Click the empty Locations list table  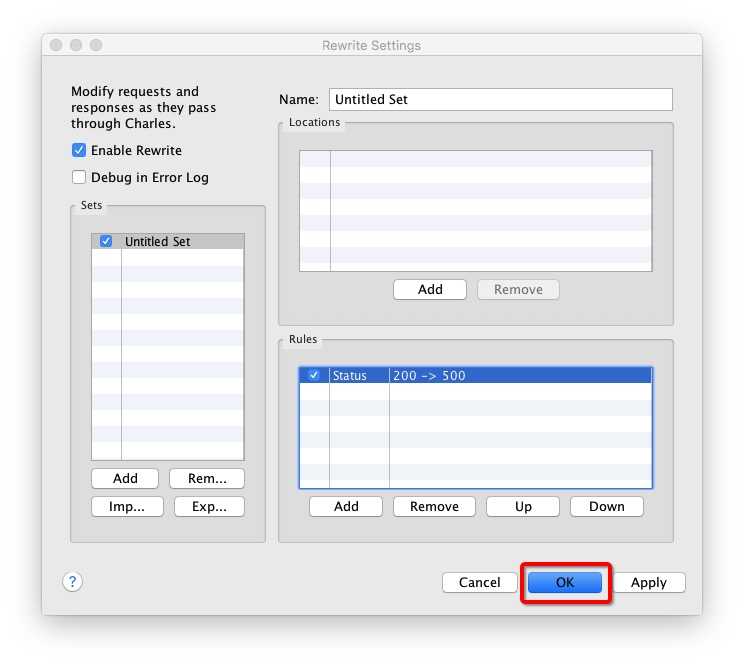point(475,211)
